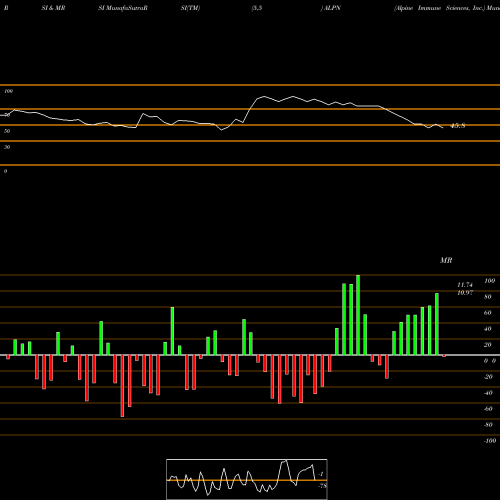Screen dimensions: 500x500
Task: Click the MR heading above the histogram
Action: point(446,260)
